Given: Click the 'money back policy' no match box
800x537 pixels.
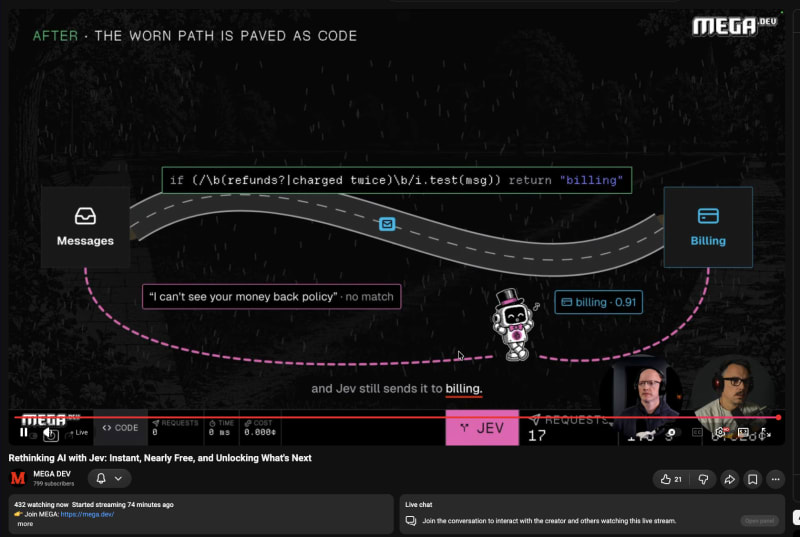Looking at the screenshot, I should 271,297.
